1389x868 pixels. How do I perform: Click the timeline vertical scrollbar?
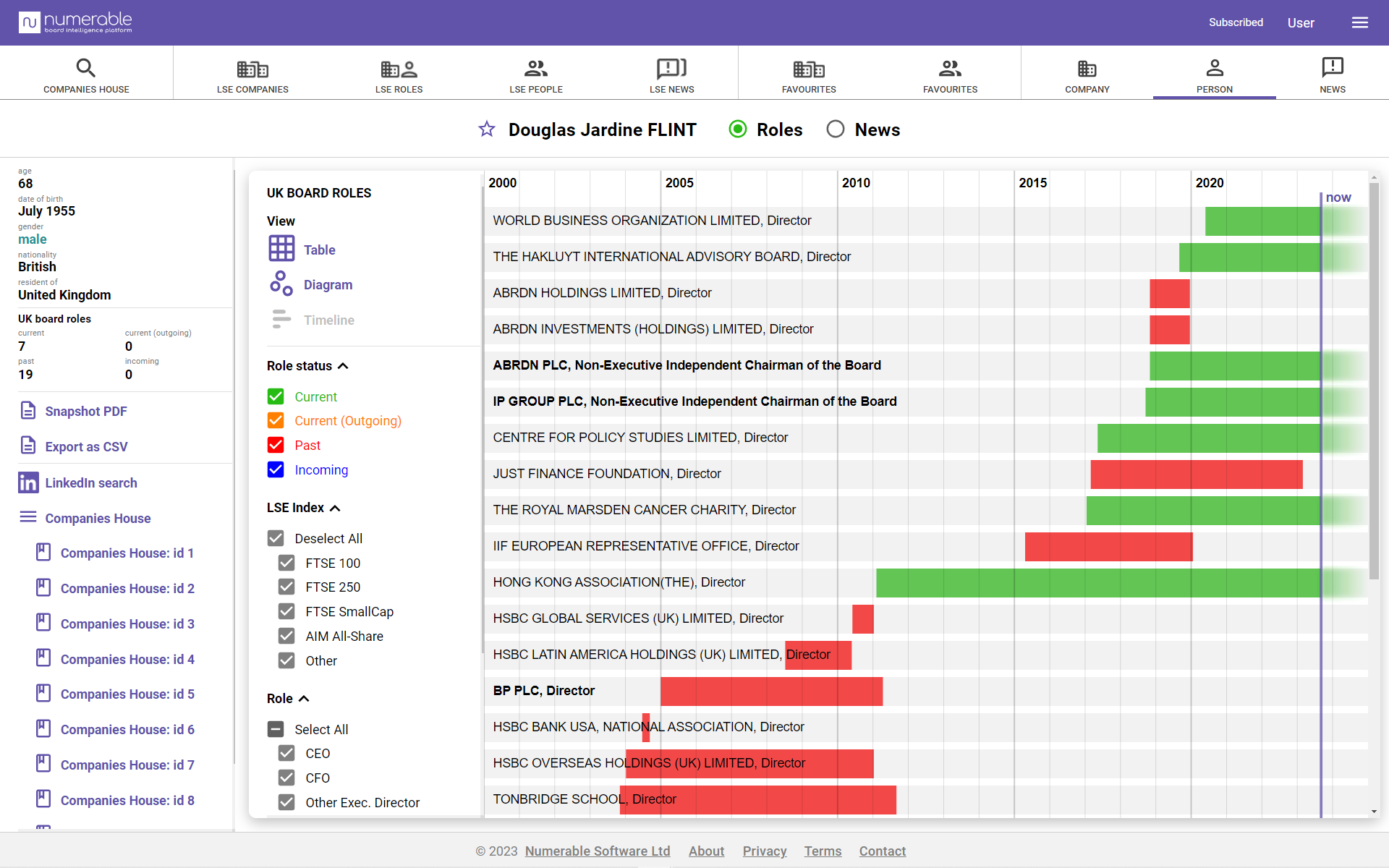point(1374,380)
